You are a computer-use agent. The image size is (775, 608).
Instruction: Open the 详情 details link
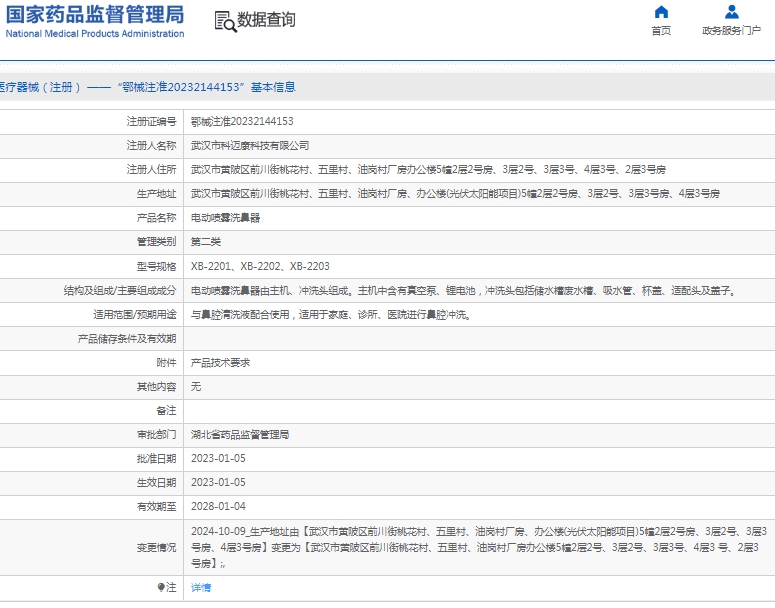(x=201, y=587)
